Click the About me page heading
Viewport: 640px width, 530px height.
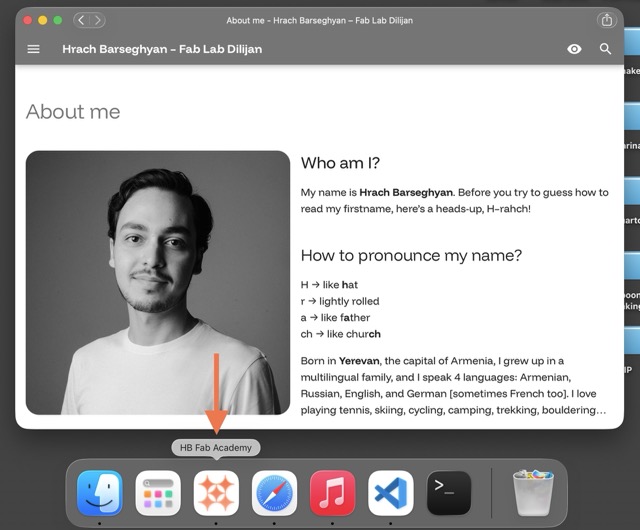coord(73,111)
